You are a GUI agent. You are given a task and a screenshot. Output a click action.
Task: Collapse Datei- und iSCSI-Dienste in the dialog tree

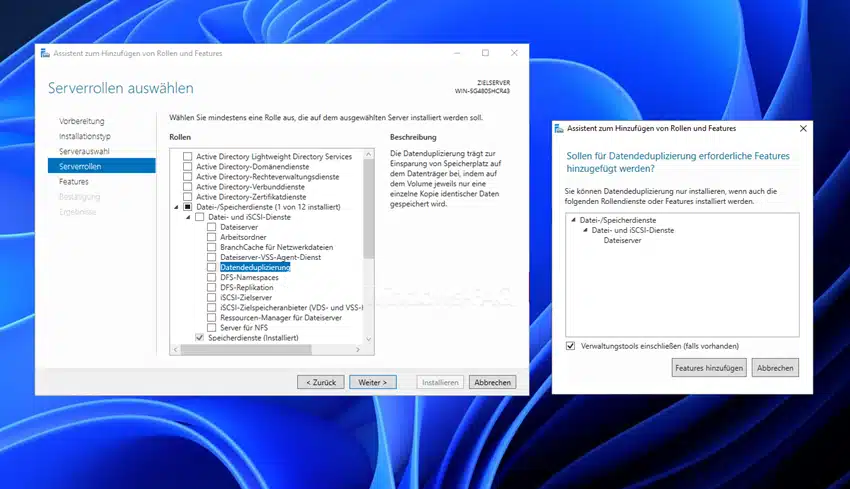click(x=585, y=230)
